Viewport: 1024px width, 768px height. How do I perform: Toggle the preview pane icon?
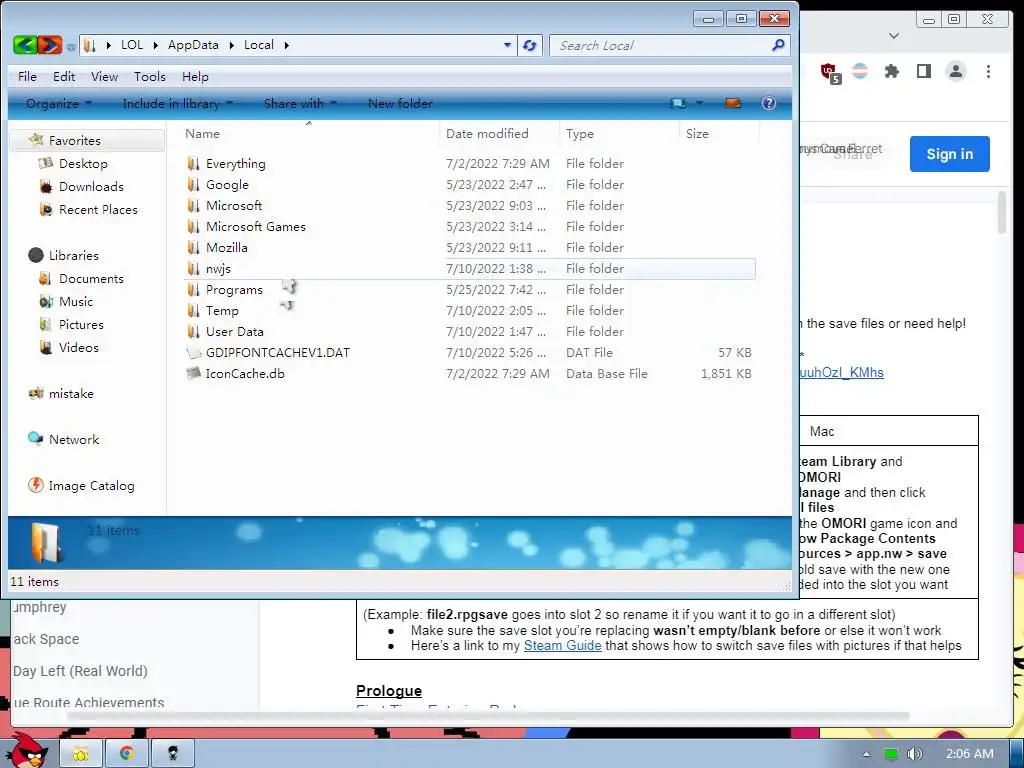pos(733,103)
